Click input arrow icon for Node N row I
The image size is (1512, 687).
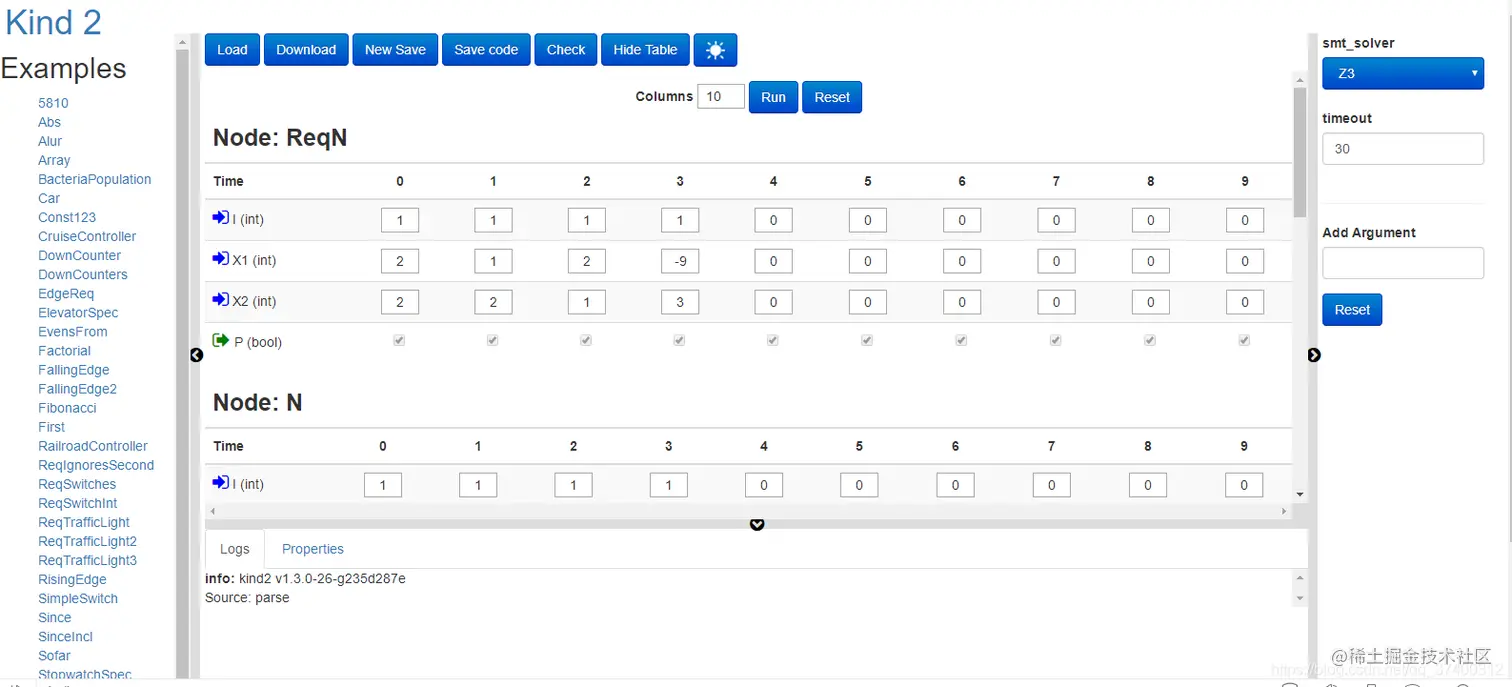click(221, 483)
